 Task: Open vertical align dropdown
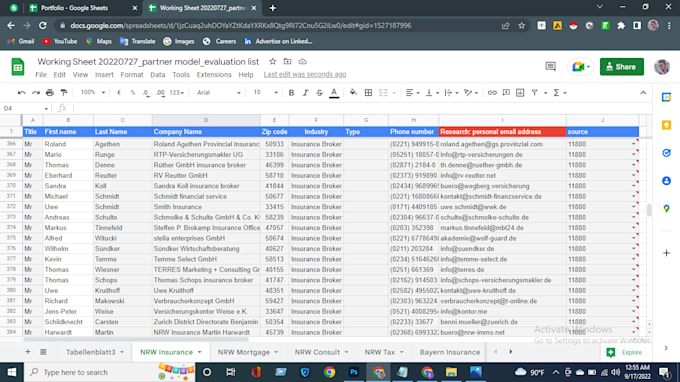432,93
